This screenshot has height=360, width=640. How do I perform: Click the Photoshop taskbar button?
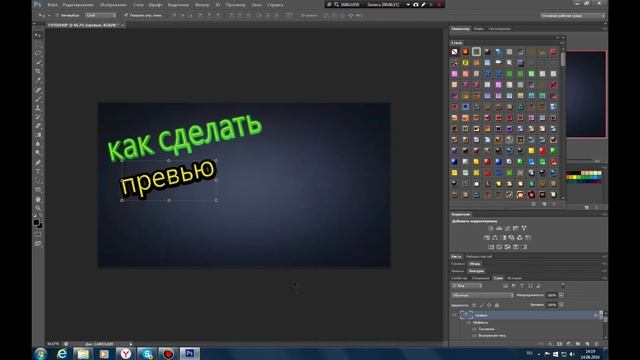189,353
